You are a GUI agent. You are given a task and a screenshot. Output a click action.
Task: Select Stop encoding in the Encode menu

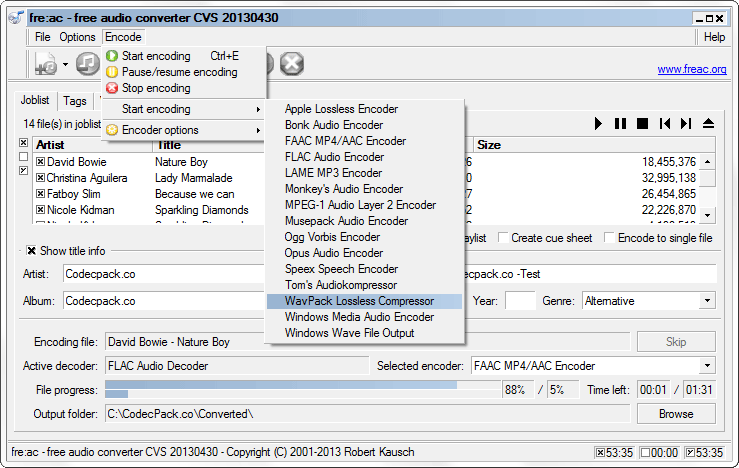tap(155, 88)
